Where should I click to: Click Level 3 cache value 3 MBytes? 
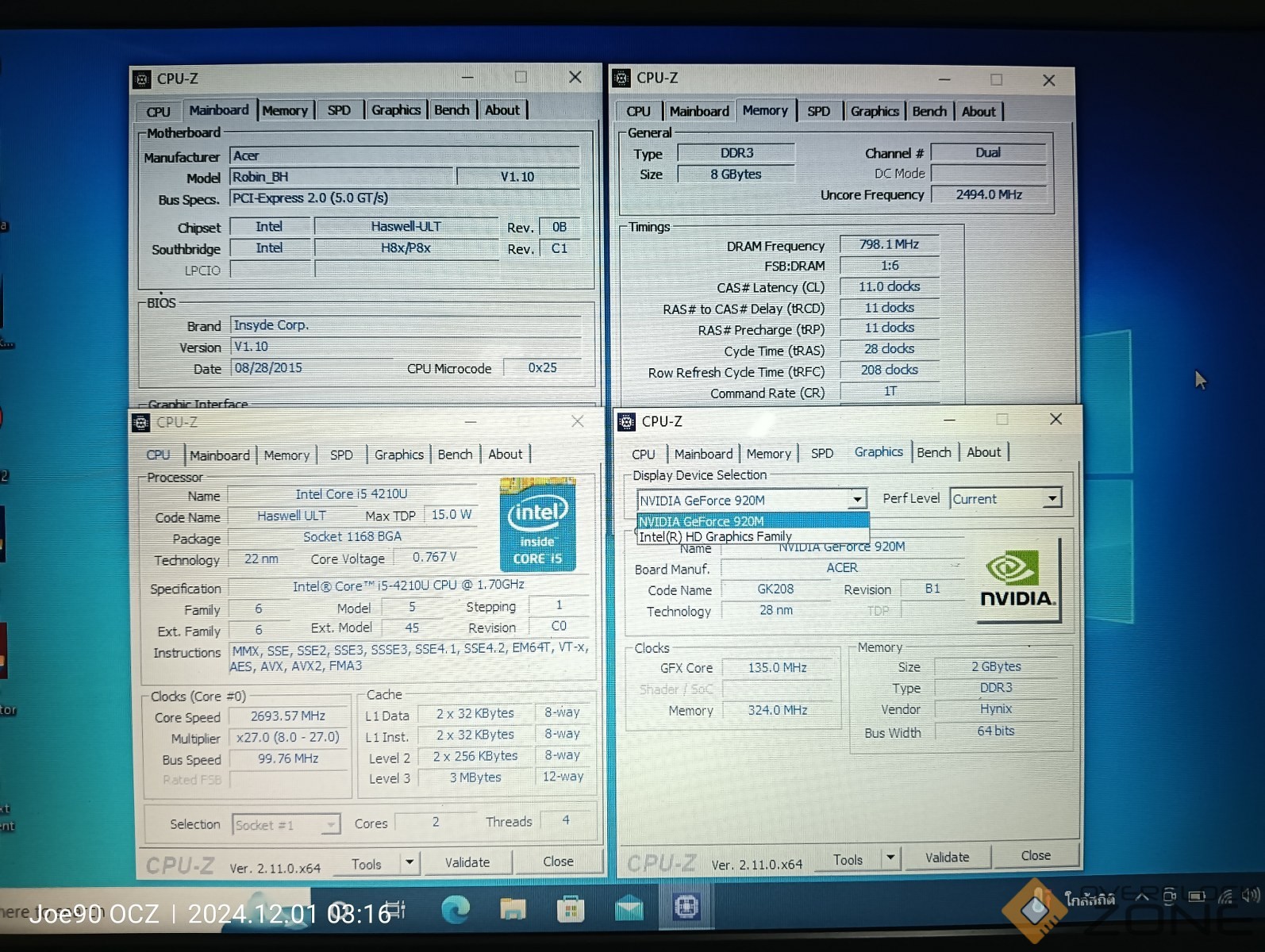(475, 778)
